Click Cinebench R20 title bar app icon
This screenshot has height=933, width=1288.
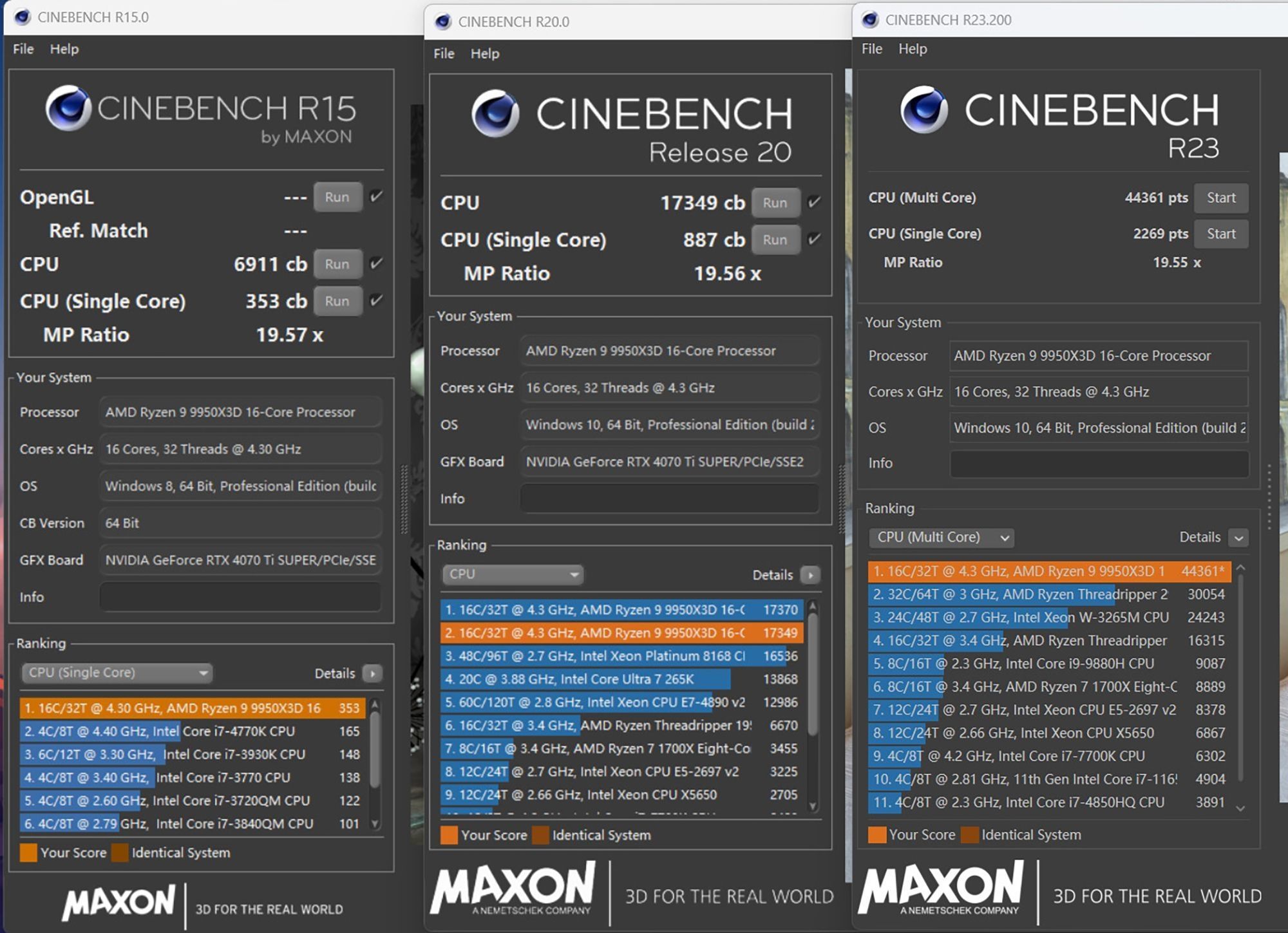[442, 22]
